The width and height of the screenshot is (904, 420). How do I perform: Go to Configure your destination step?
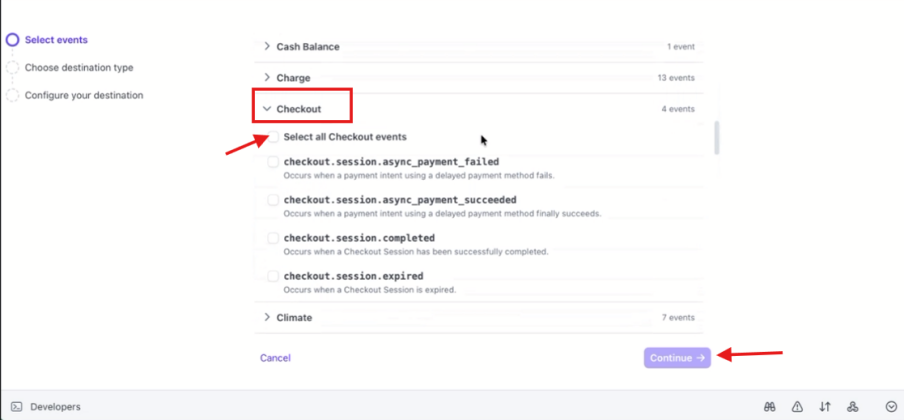click(83, 95)
